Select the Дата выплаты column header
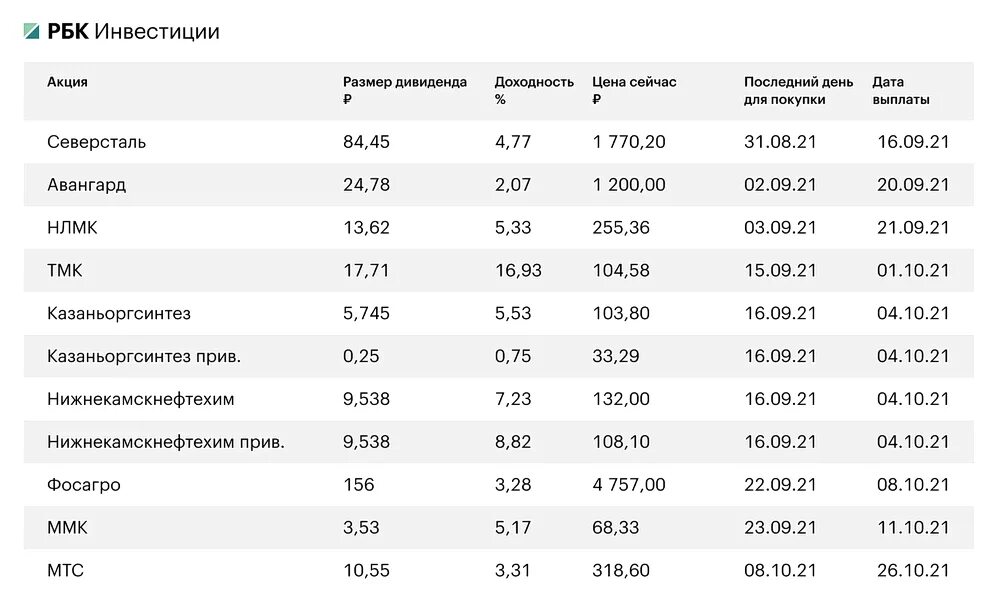997x600 pixels. pos(901,90)
